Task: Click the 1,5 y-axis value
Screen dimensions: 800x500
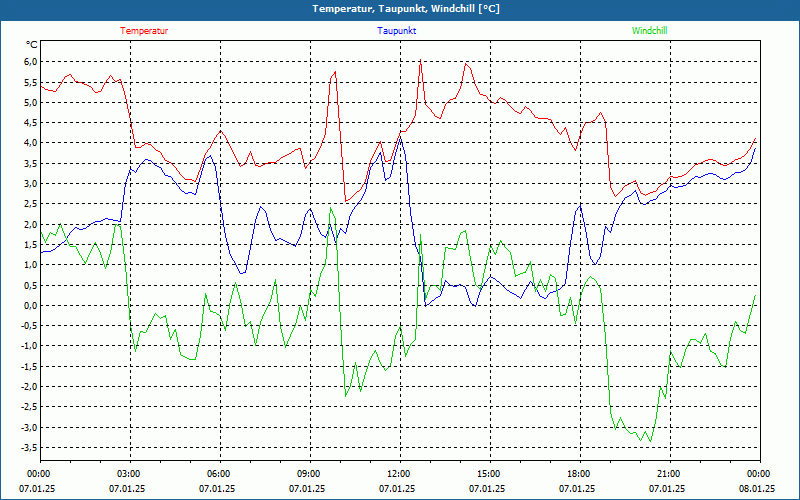Action: [31, 244]
